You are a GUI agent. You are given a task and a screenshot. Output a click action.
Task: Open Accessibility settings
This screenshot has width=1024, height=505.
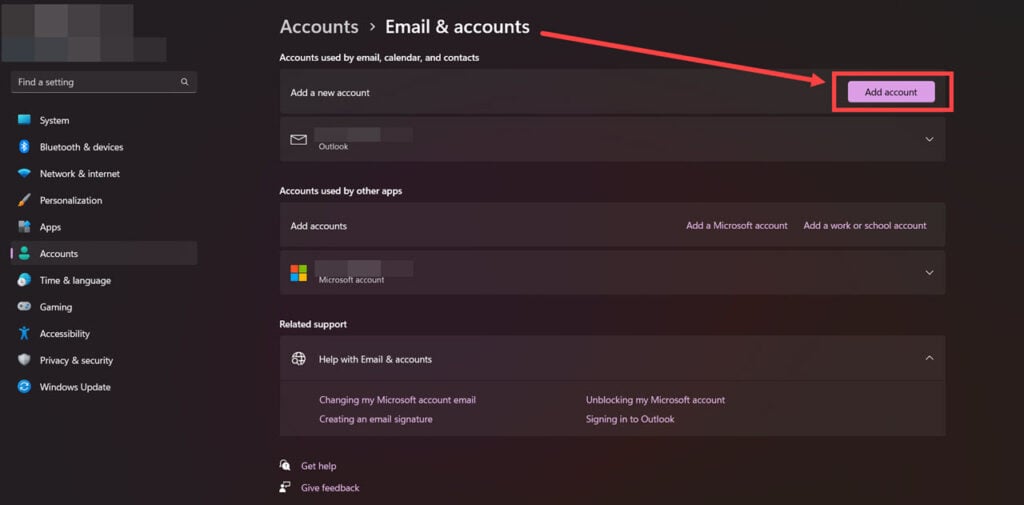pyautogui.click(x=104, y=333)
